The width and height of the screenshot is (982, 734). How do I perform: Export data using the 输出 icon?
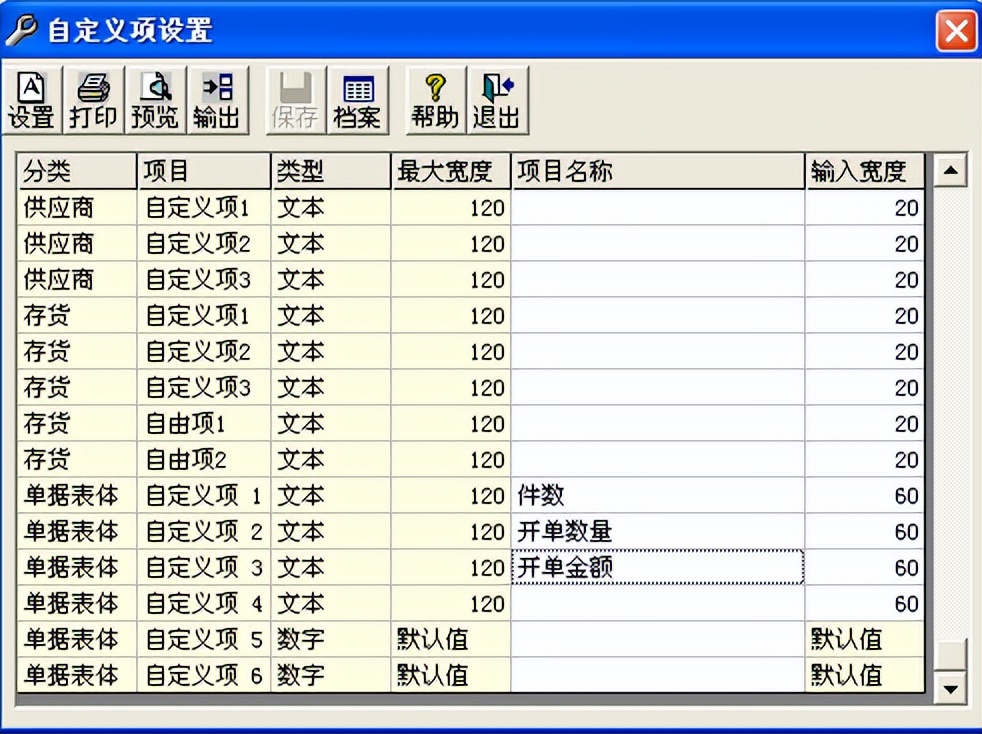[218, 100]
